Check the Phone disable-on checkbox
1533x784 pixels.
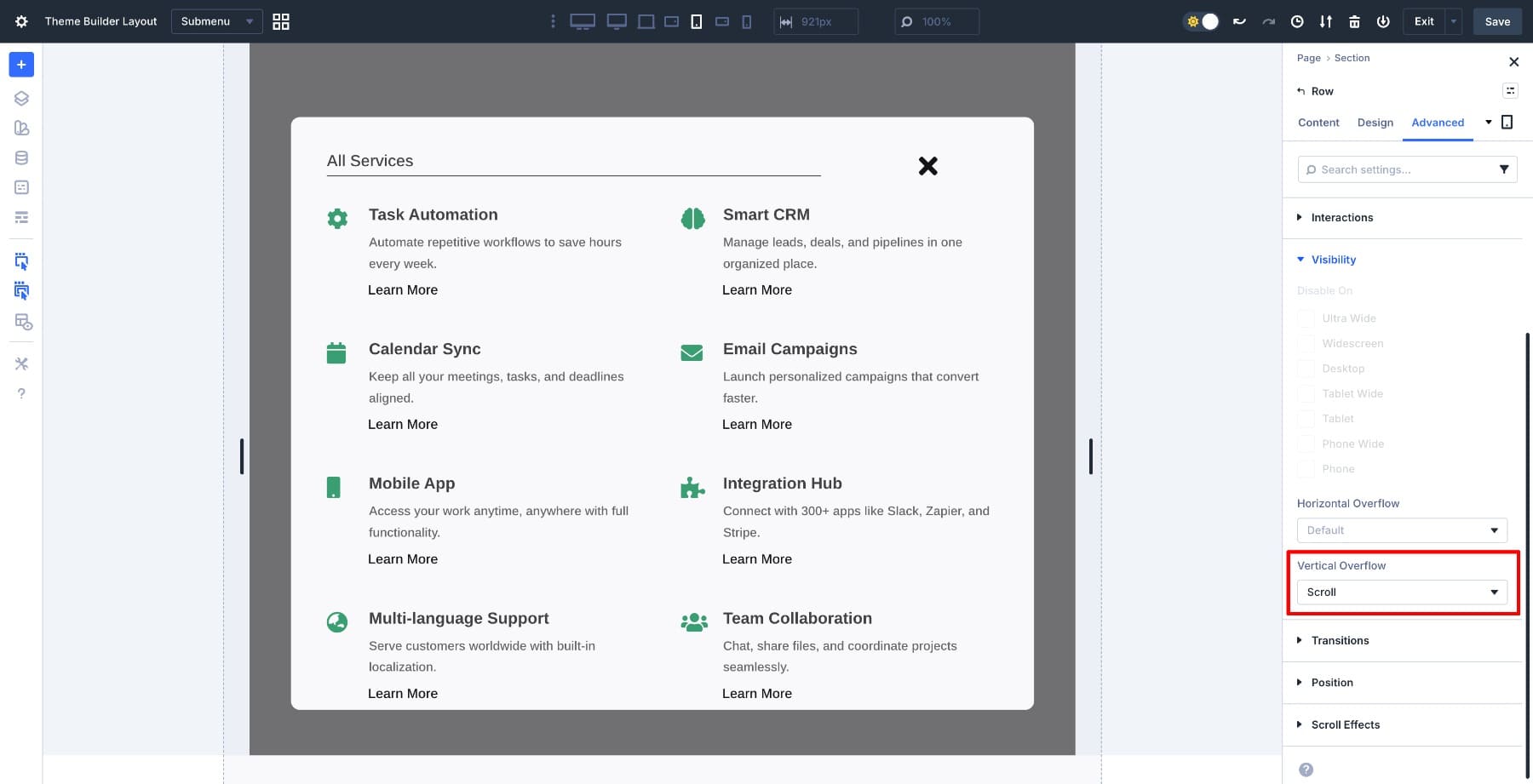point(1305,469)
